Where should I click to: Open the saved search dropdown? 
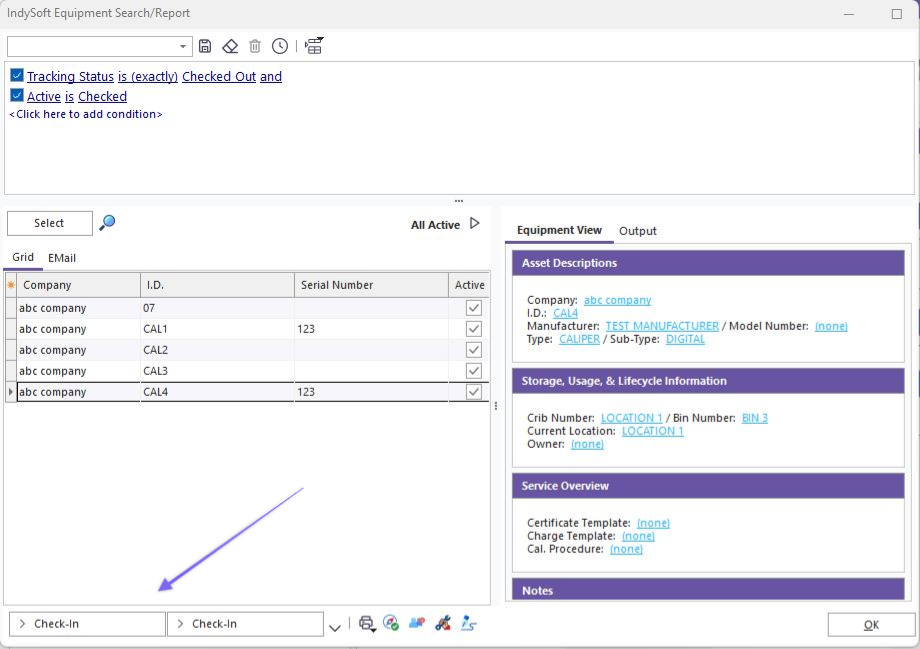tap(184, 47)
